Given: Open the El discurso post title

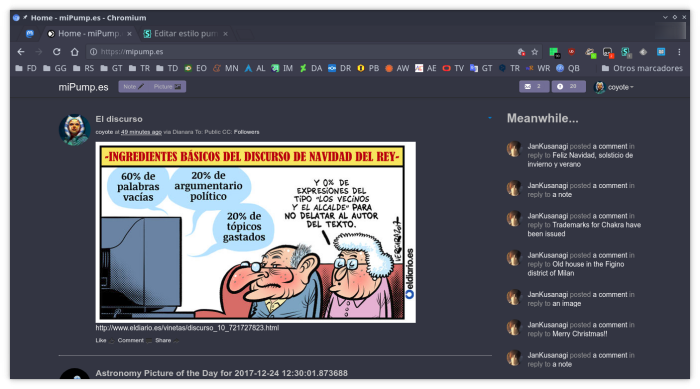Looking at the screenshot, I should (119, 119).
